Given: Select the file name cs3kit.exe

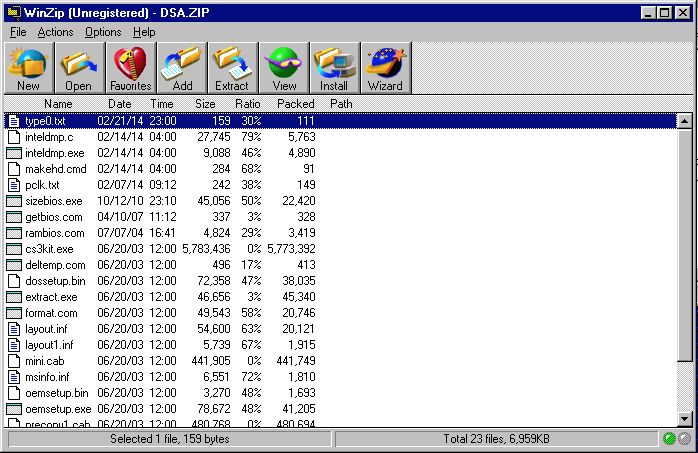Looking at the screenshot, I should pyautogui.click(x=49, y=249).
